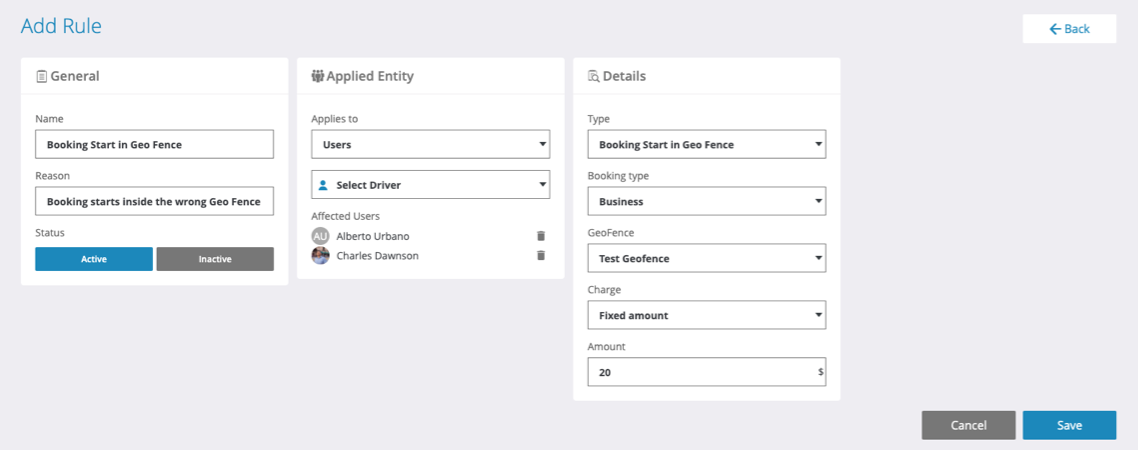This screenshot has height=450, width=1138.
Task: Open the Charge Fixed amount dropdown
Action: 706,316
